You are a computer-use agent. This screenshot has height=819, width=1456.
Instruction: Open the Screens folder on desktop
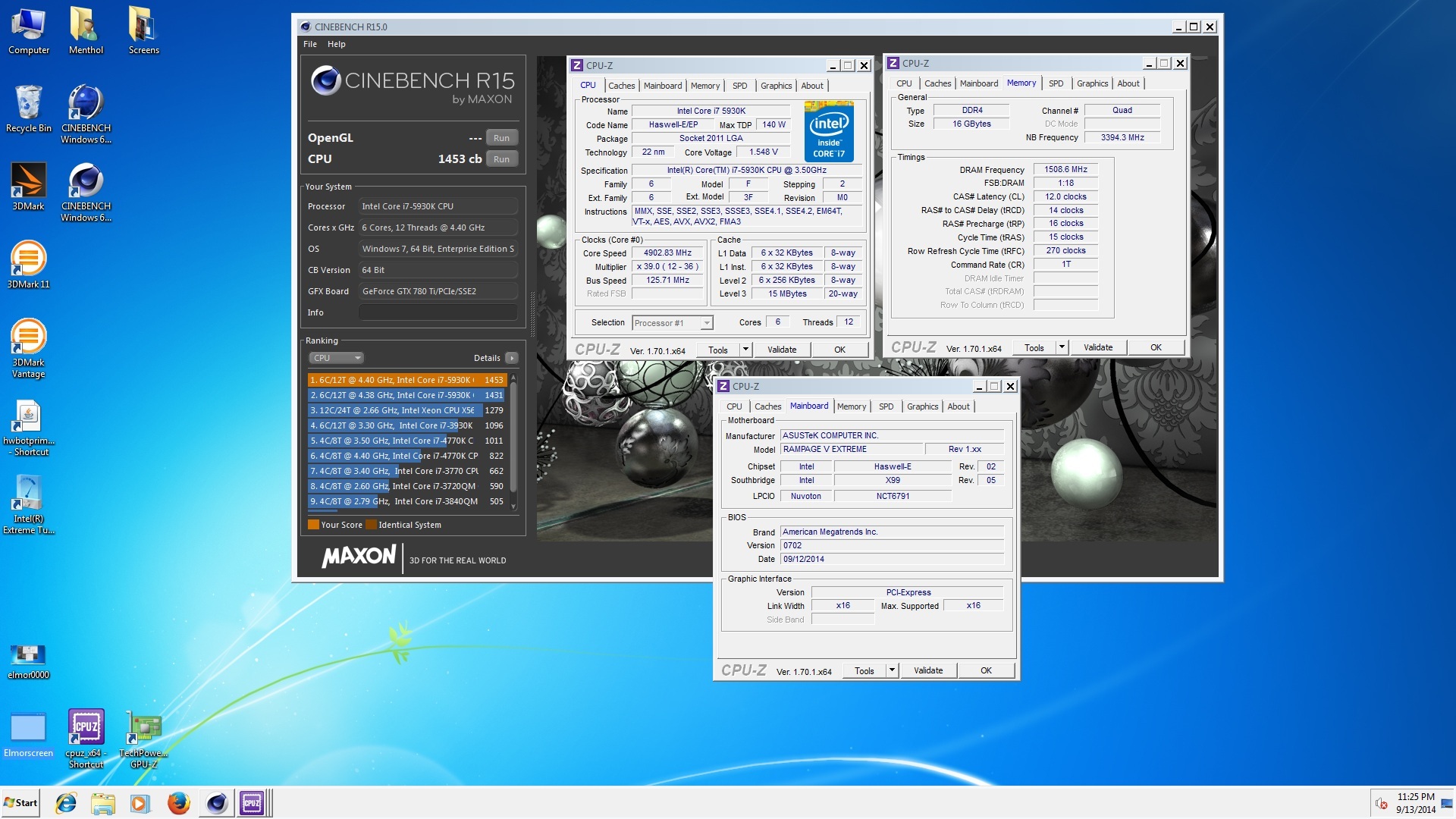[x=143, y=32]
